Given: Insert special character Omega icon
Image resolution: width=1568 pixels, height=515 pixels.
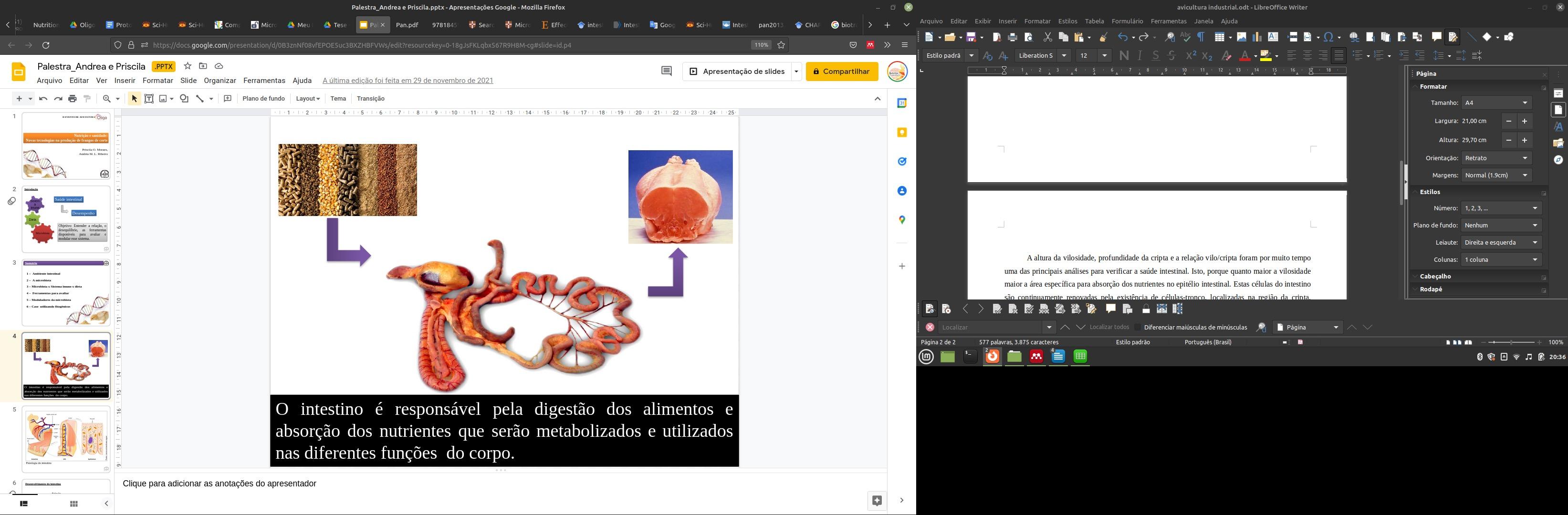Looking at the screenshot, I should pos(1329,37).
